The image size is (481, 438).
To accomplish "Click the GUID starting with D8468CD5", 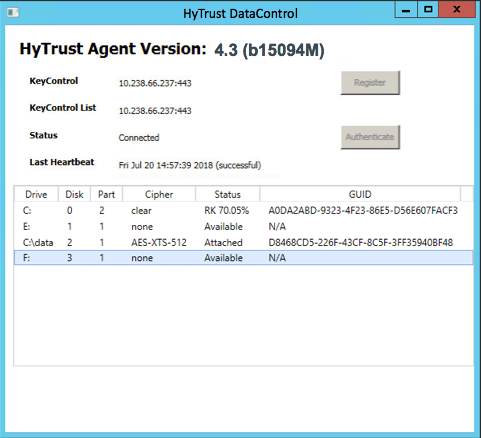I will point(361,242).
